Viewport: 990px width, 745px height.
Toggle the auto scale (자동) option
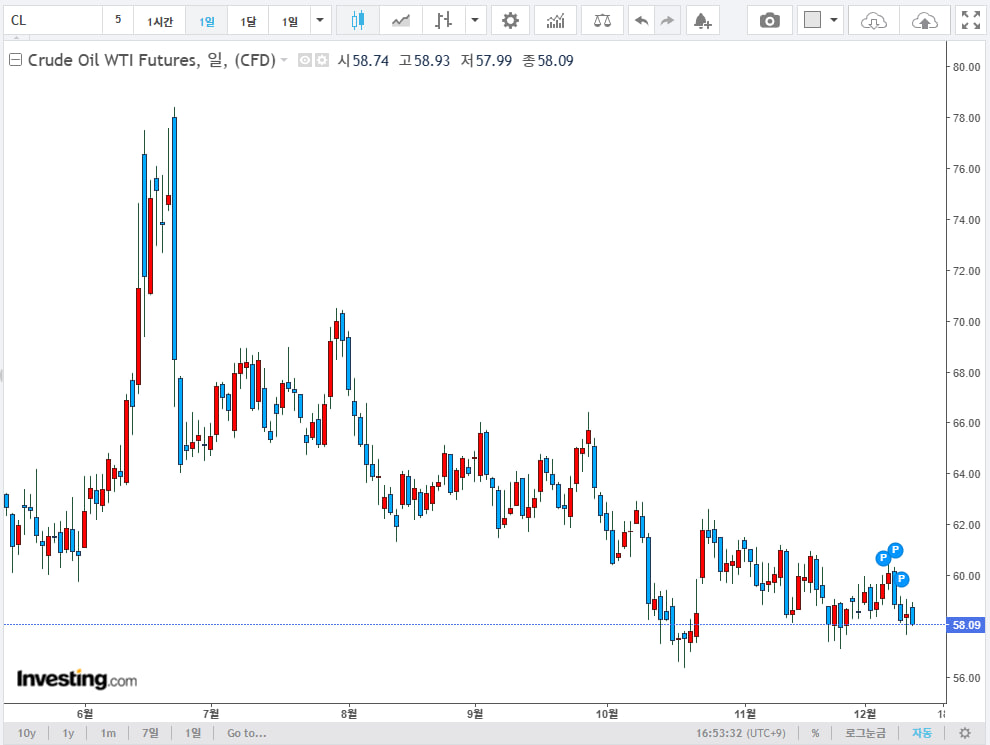coord(921,733)
